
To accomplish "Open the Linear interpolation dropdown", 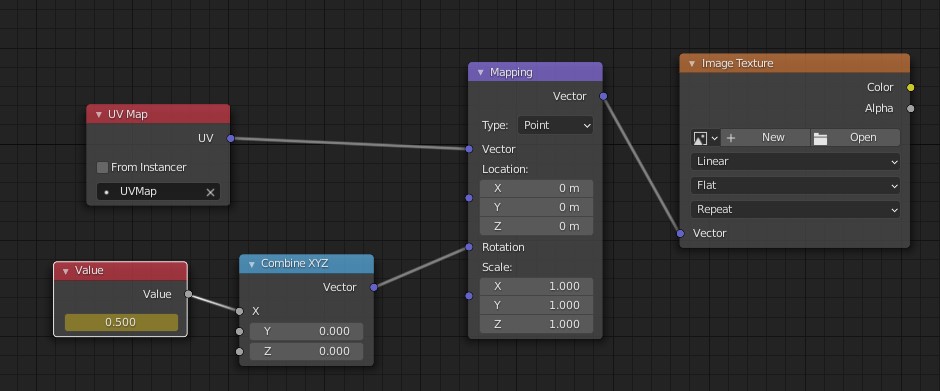I will point(796,161).
